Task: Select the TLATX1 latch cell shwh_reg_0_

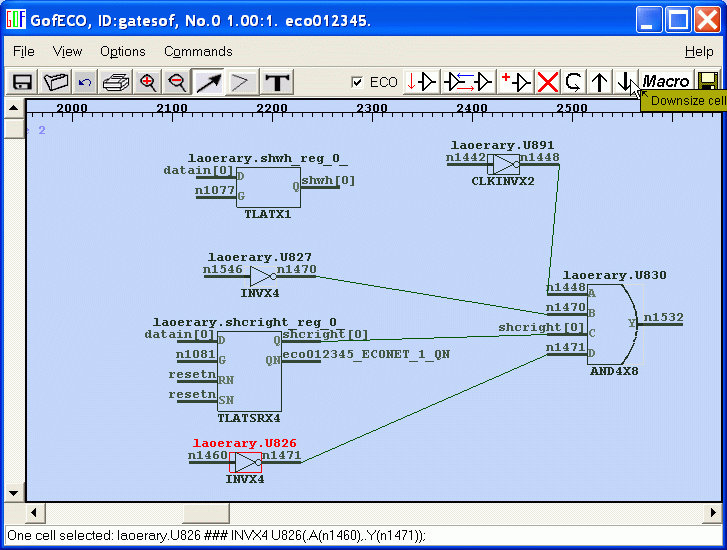Action: [268, 186]
